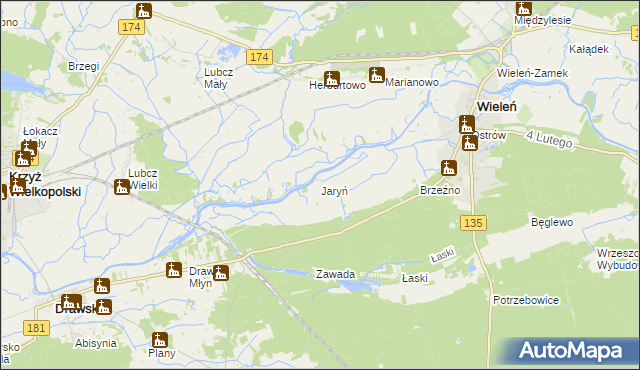The width and height of the screenshot is (640, 370).
Task: Click the church icon right of Drawski Młyn label
Action: click(x=221, y=273)
